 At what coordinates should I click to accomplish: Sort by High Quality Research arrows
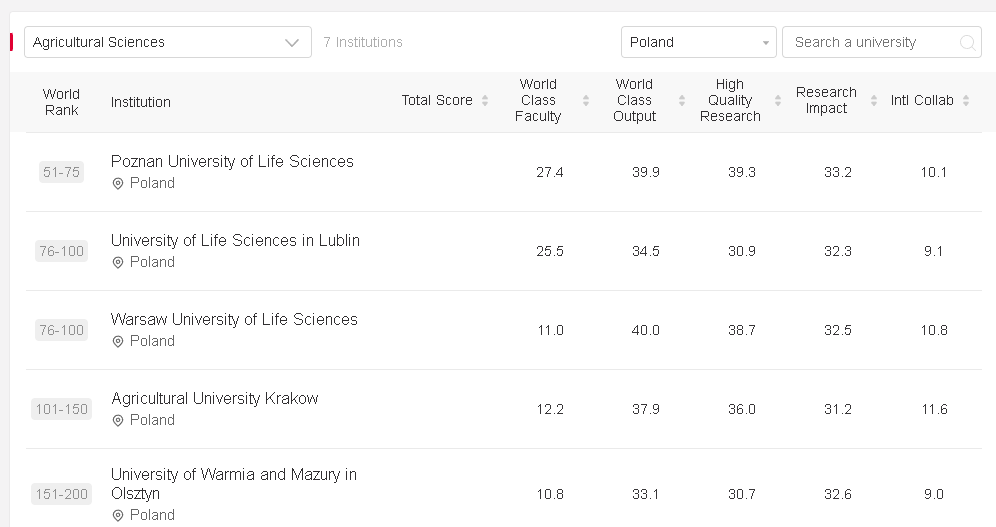[x=778, y=101]
